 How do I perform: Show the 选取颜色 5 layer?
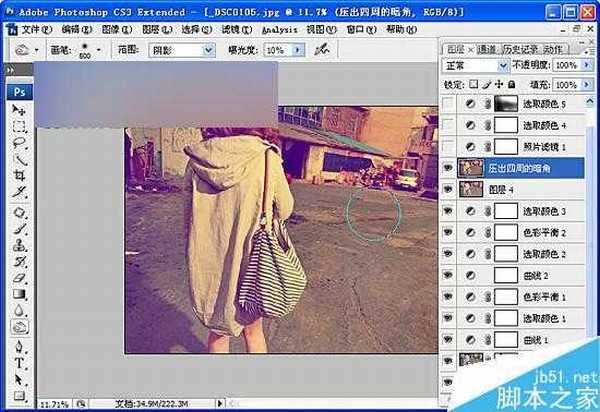point(448,104)
